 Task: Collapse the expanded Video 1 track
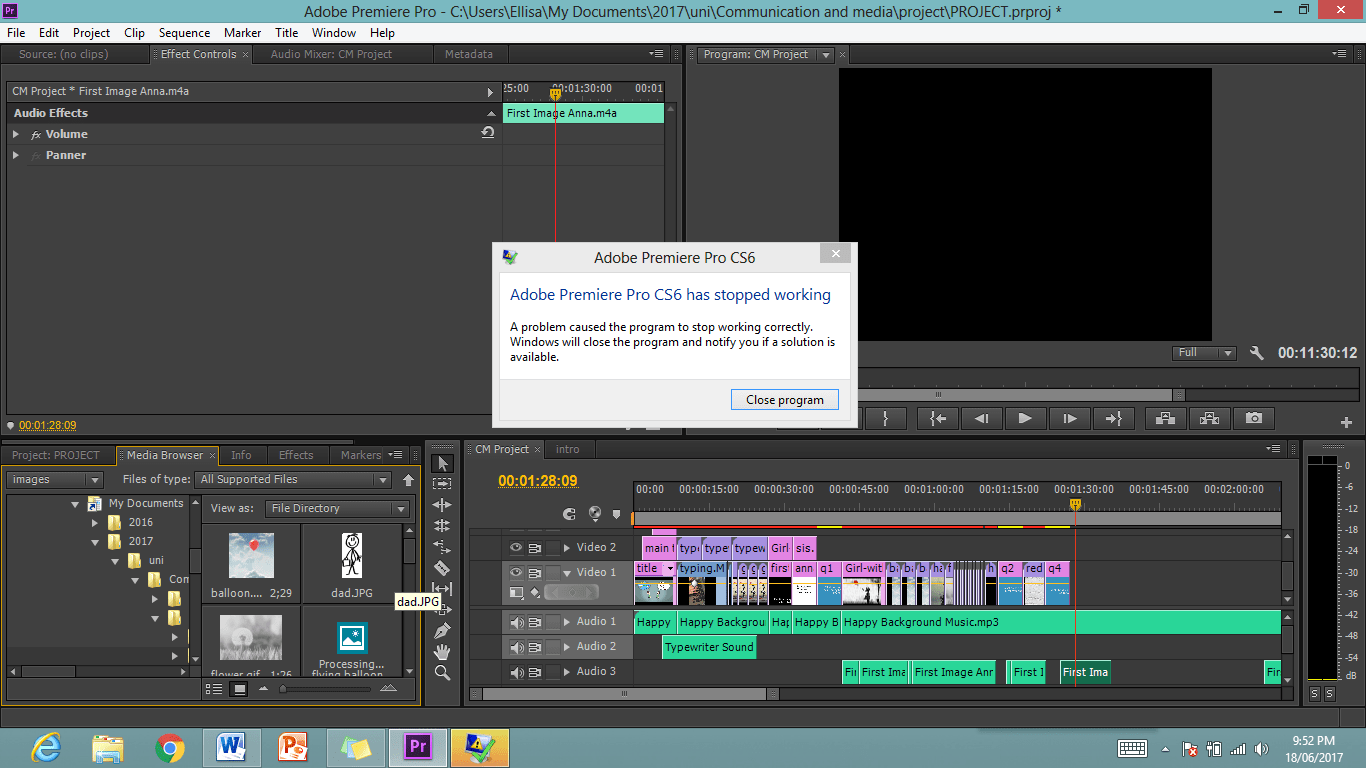pos(568,572)
